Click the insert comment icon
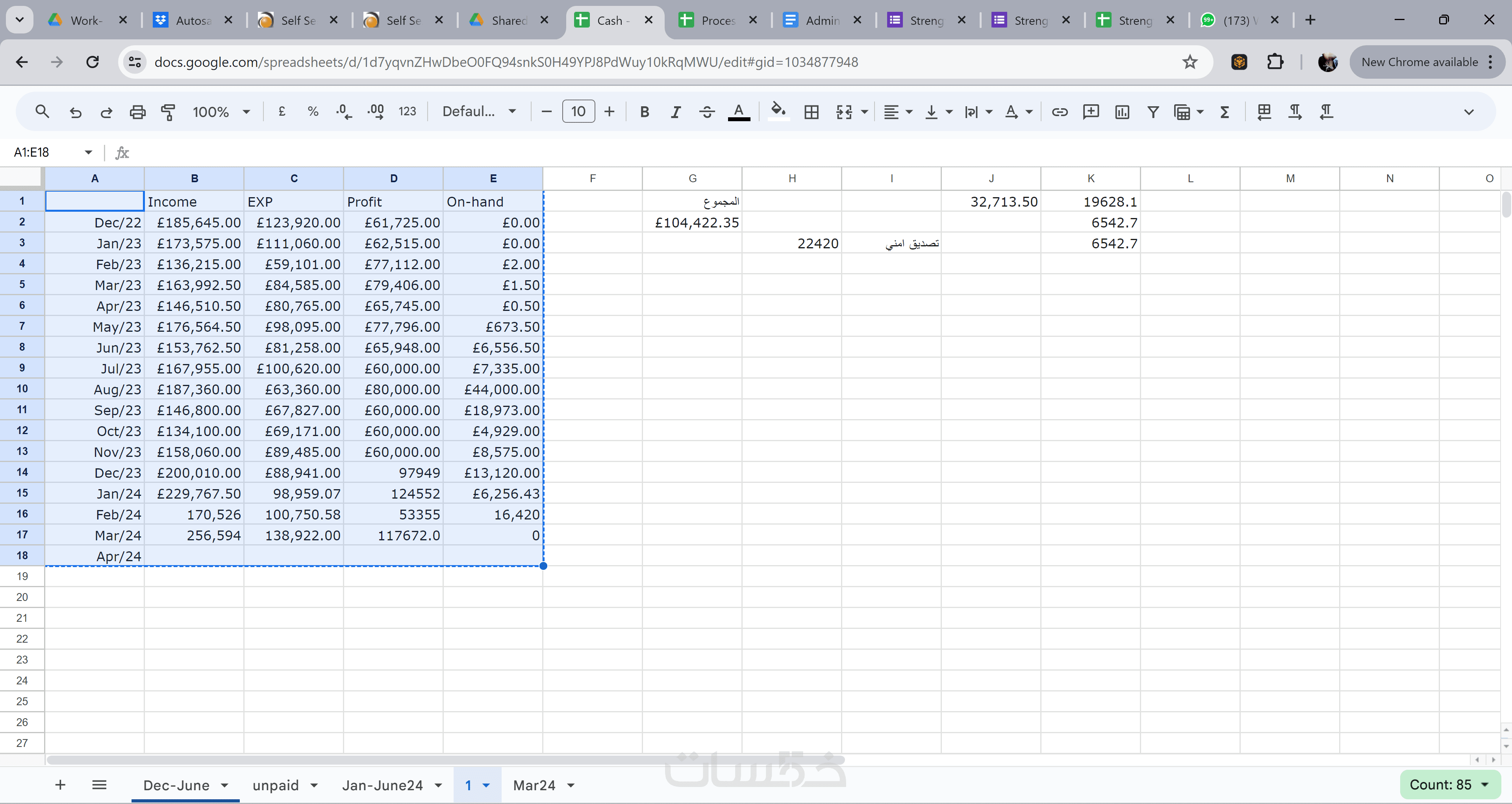The image size is (1512, 804). [1091, 111]
